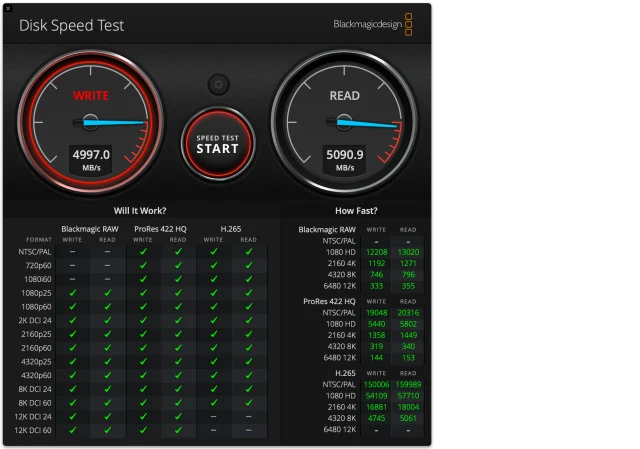Viewport: 640px width, 449px height.
Task: Click the 2K DCI 24 format row label
Action: pos(35,320)
